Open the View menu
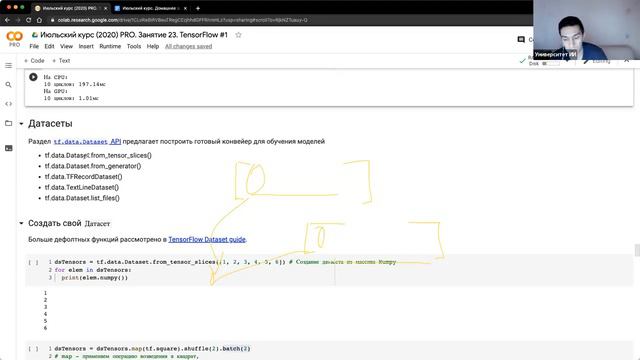Image resolution: width=640 pixels, height=360 pixels. click(x=66, y=47)
